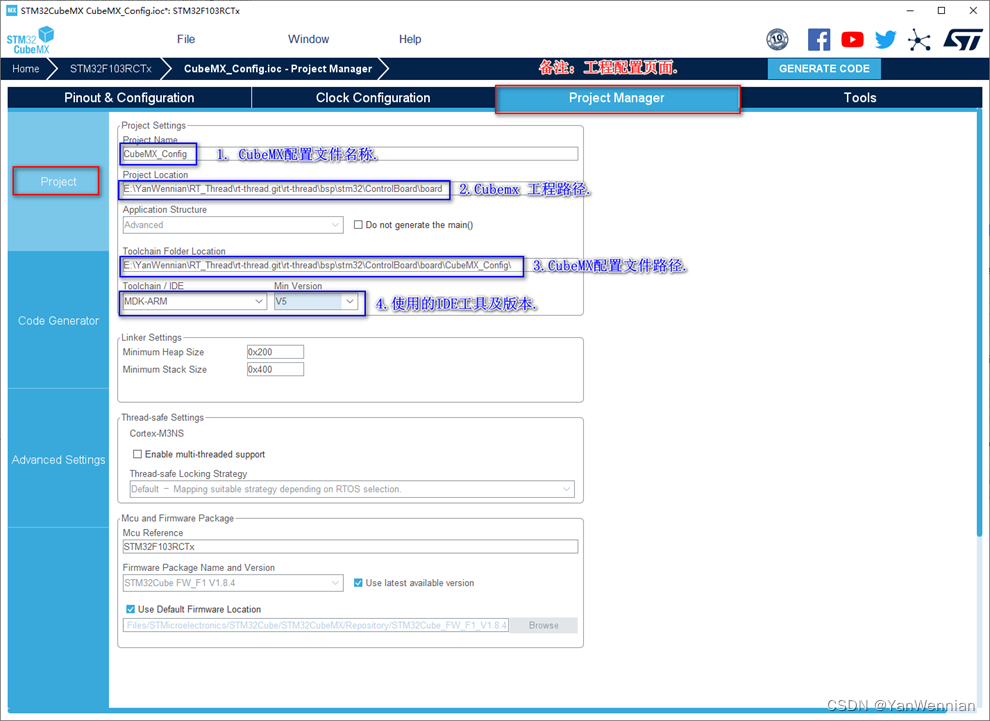Minimize the STM32CubeMX window

point(910,11)
